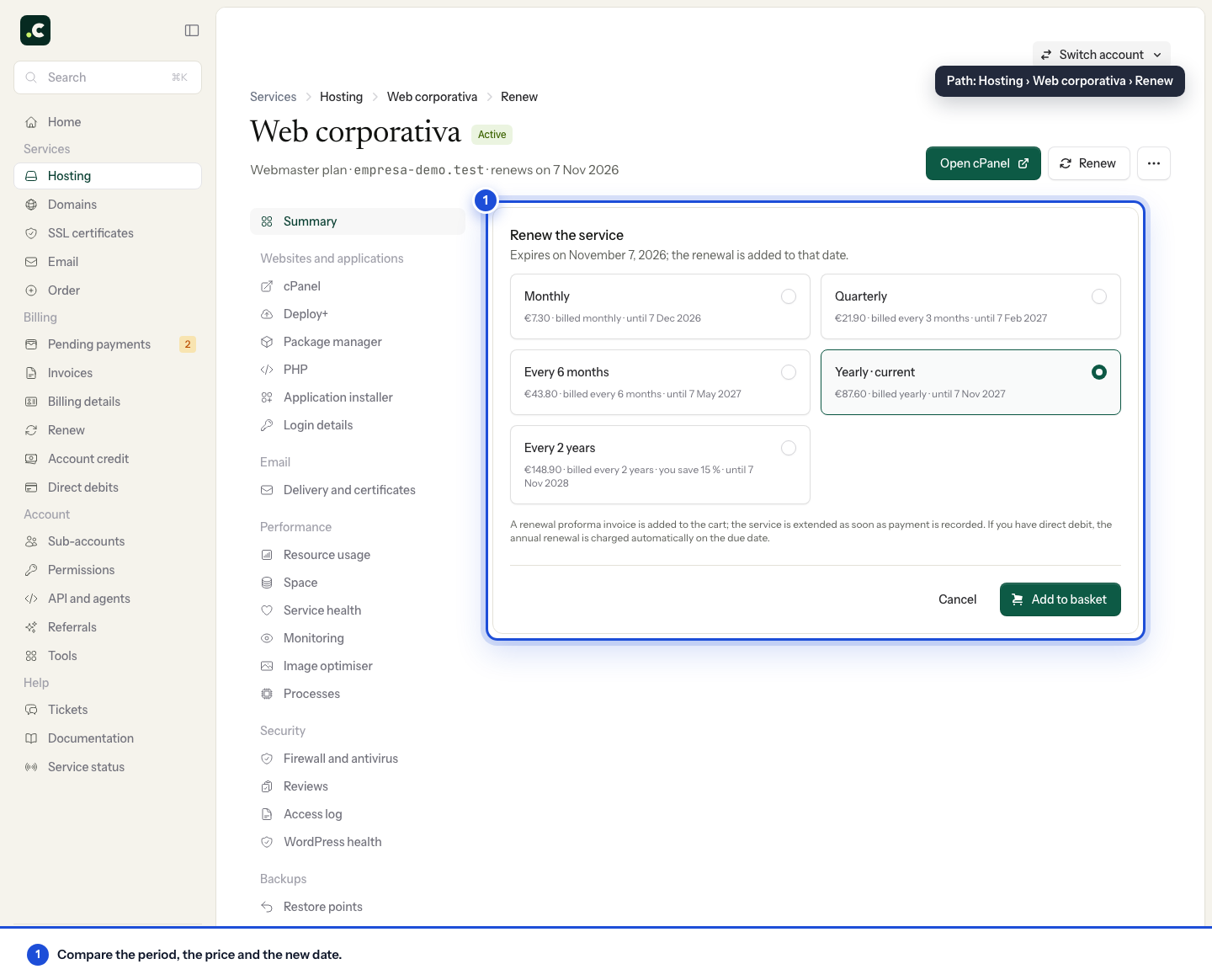Click the Hosting breadcrumb link

(341, 97)
